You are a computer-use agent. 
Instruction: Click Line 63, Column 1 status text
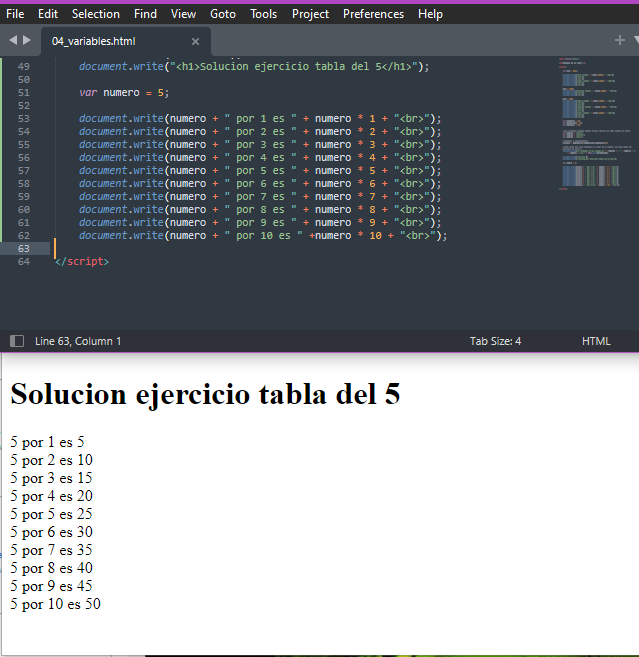pos(78,341)
